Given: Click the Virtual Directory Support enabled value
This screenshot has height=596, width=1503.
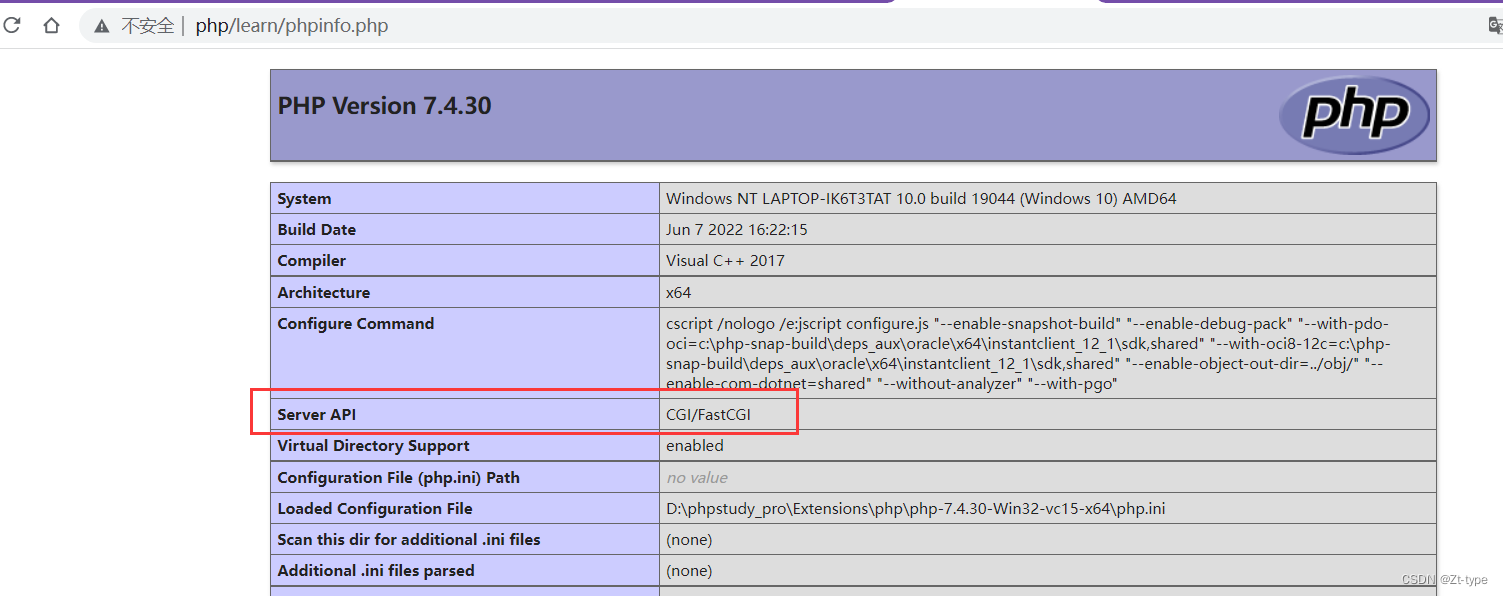Looking at the screenshot, I should (x=694, y=445).
